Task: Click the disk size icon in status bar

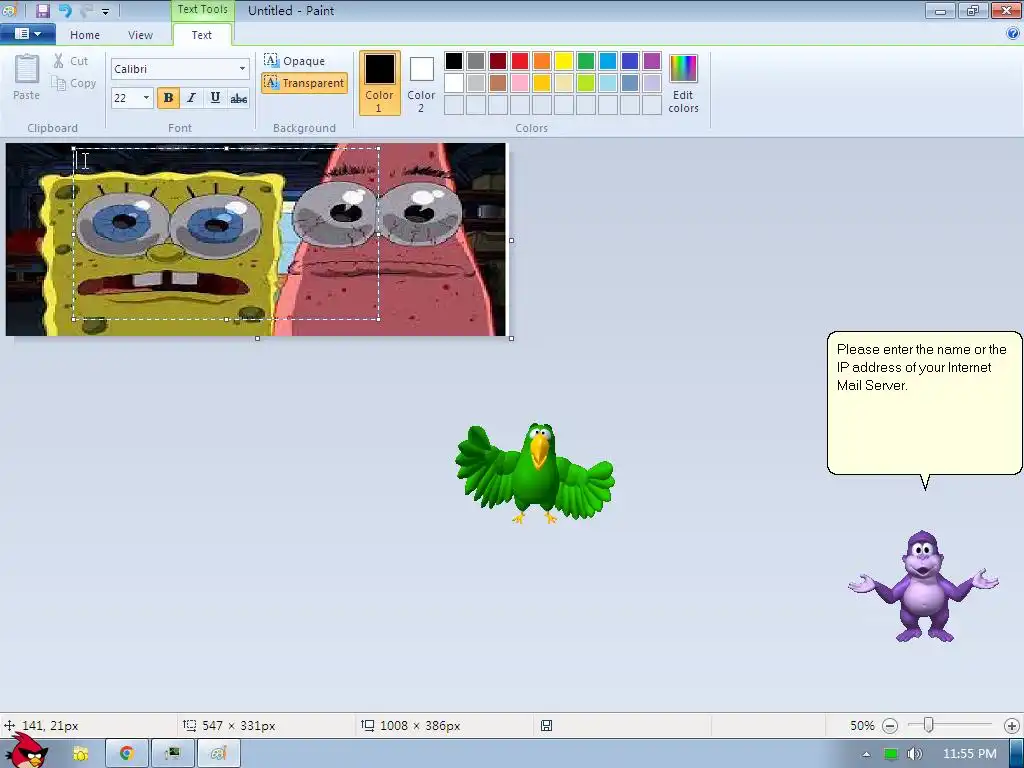Action: 547,726
